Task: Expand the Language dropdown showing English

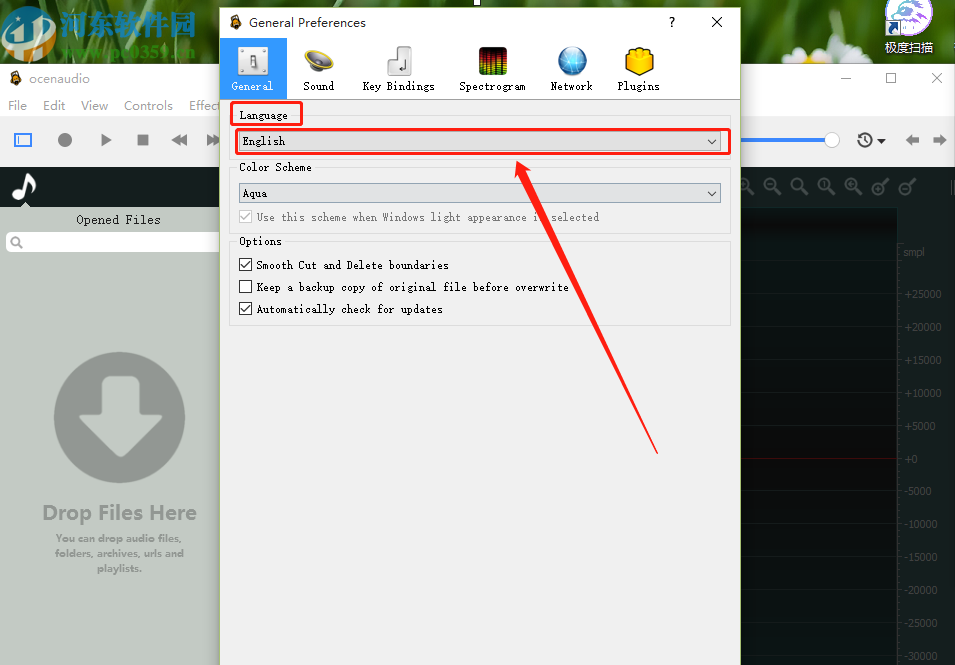Action: coord(479,141)
